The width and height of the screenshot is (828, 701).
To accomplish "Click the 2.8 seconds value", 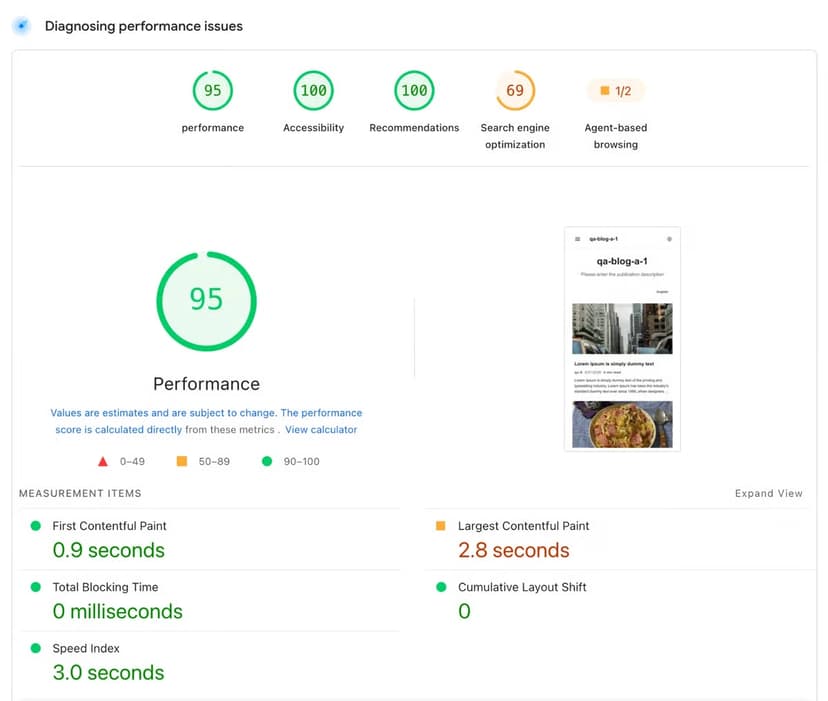I will 513,550.
